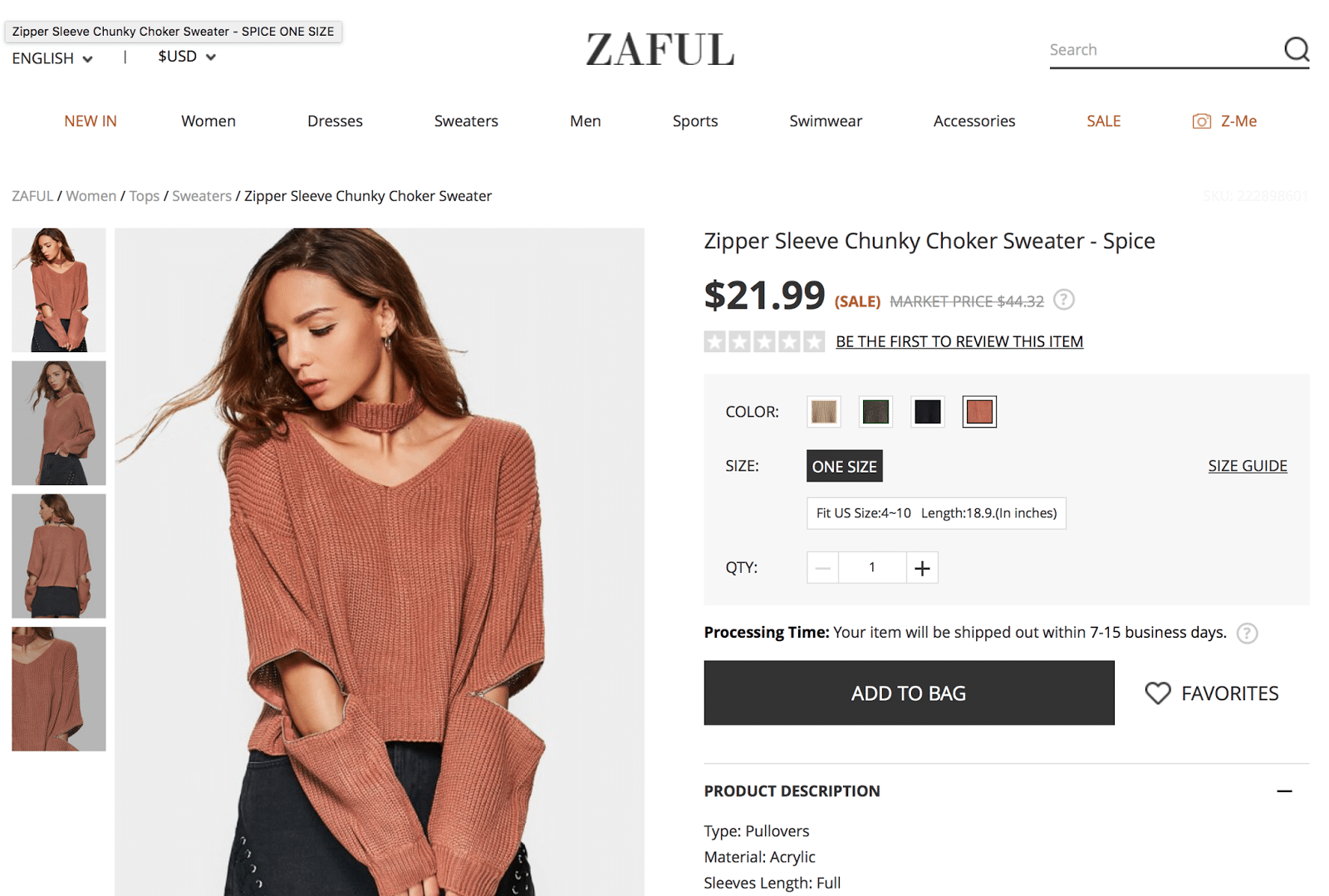Select the beige color swatch

(x=823, y=412)
